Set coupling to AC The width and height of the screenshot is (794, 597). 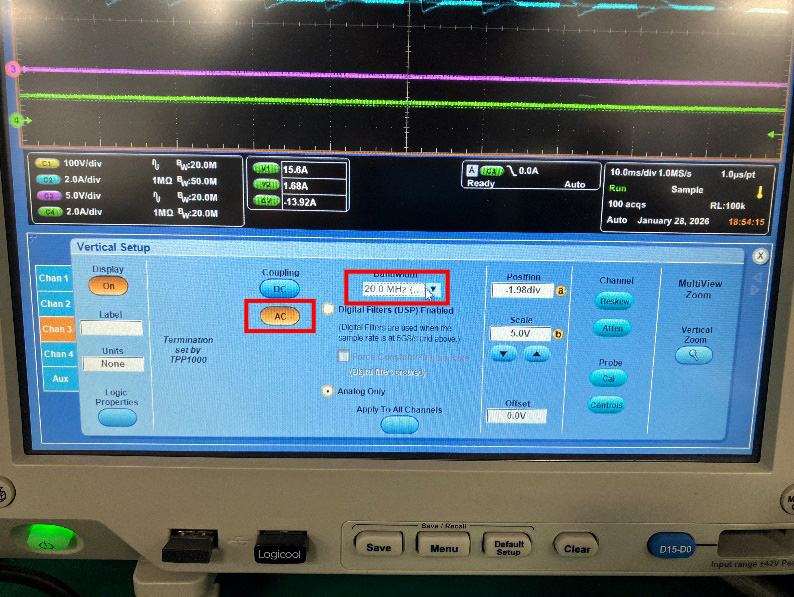(x=280, y=316)
